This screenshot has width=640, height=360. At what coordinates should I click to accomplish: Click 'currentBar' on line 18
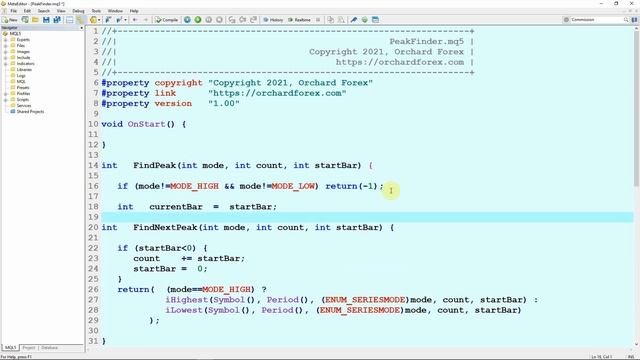(176, 207)
